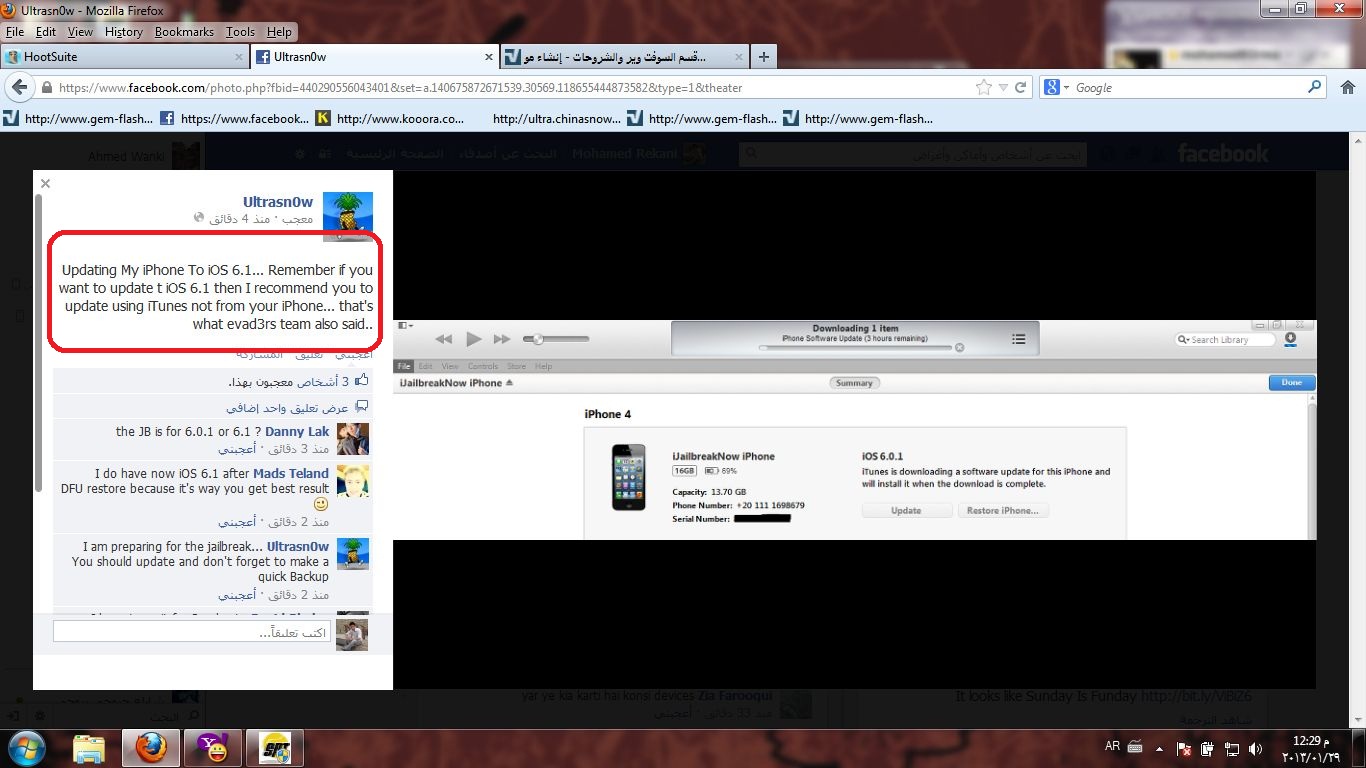The height and width of the screenshot is (768, 1366).
Task: Open the View menu
Action: (x=80, y=32)
